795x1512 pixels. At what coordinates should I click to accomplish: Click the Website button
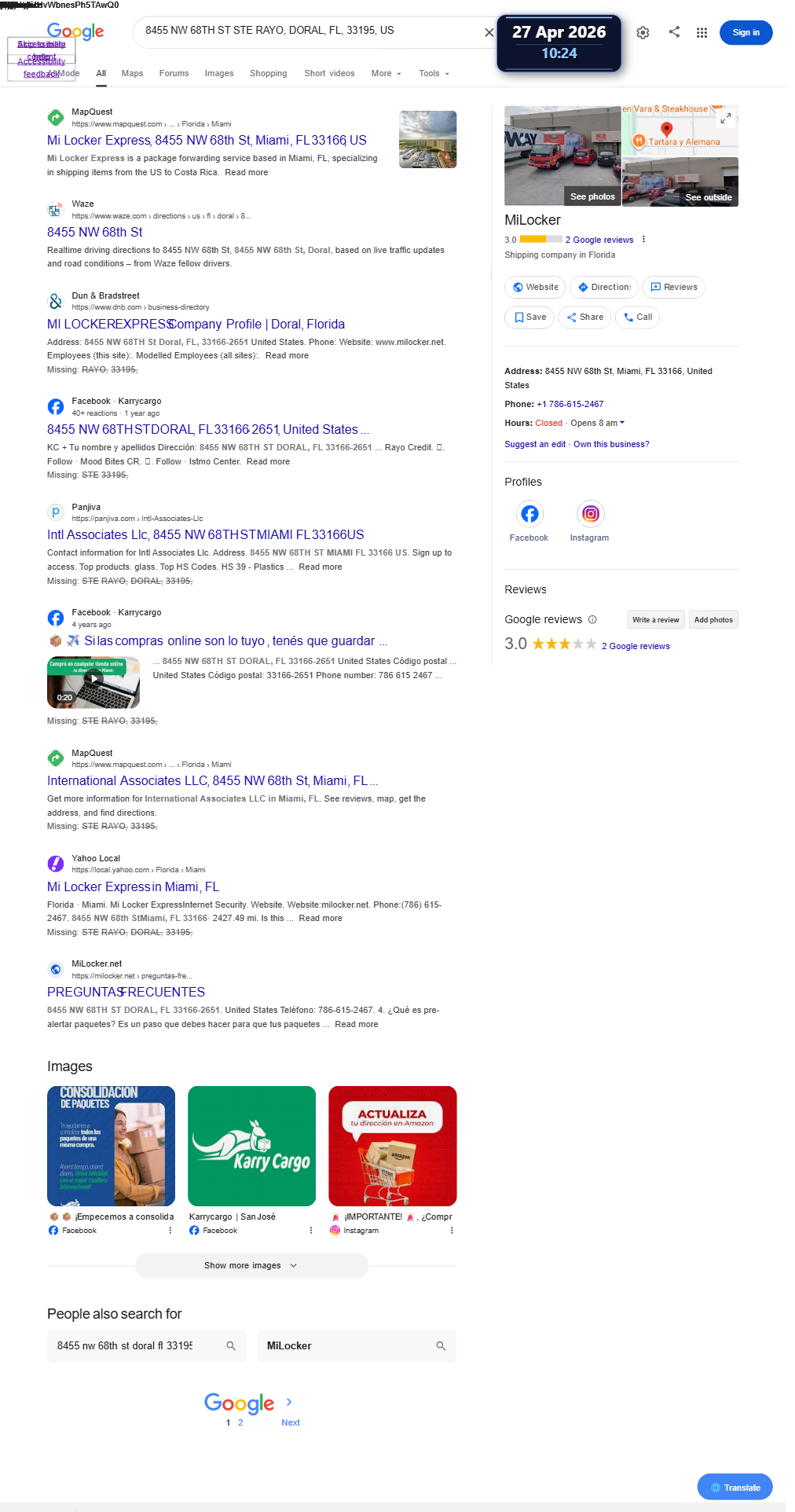pos(534,287)
